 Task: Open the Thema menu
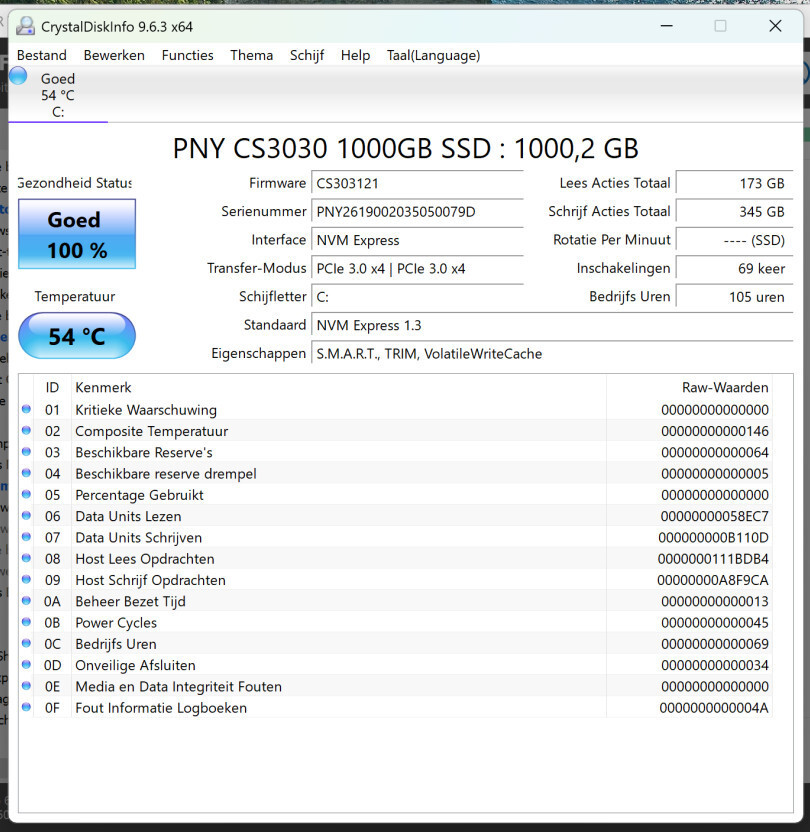251,55
